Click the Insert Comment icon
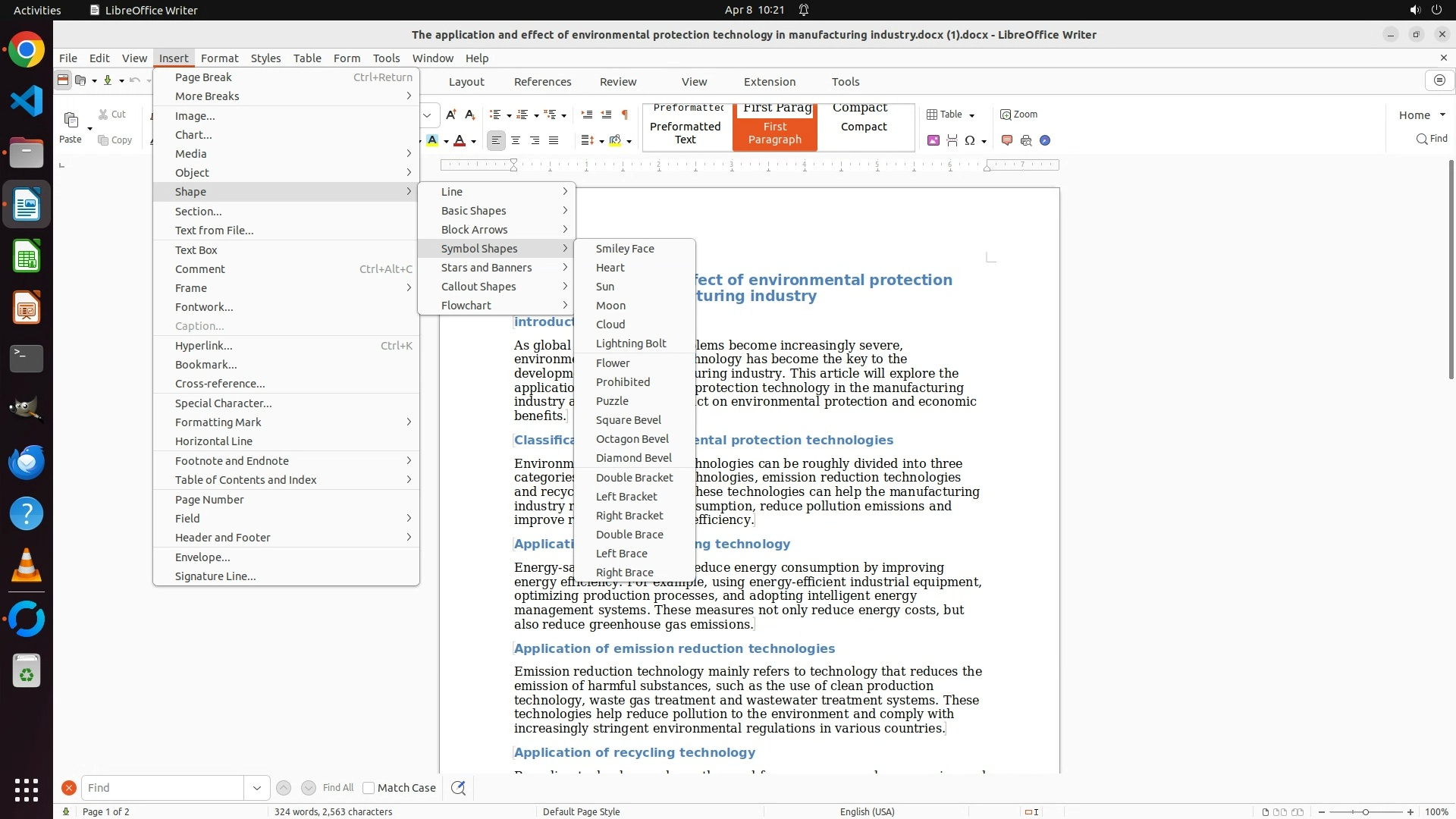 pyautogui.click(x=1007, y=140)
